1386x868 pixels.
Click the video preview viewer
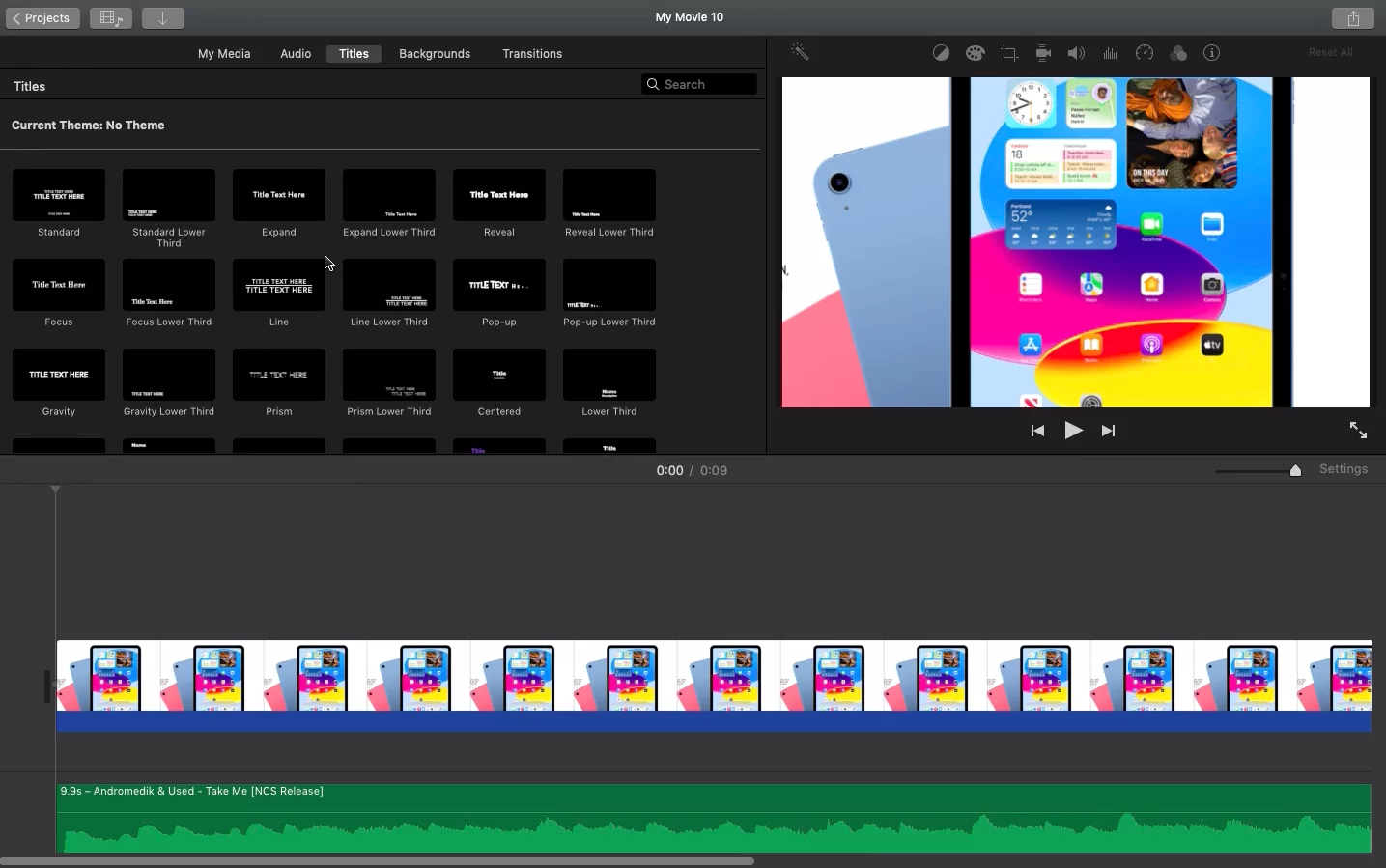1075,242
